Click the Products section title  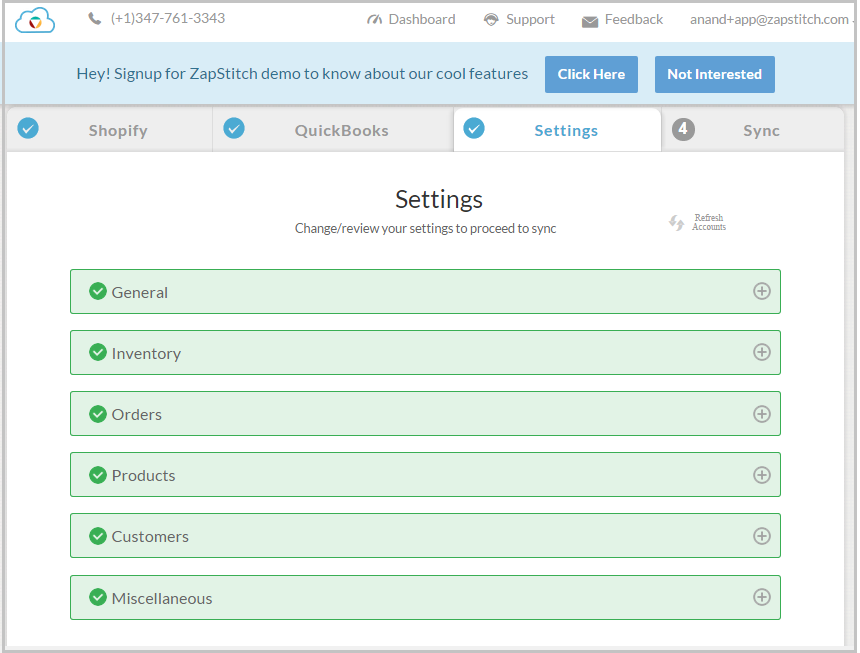pyautogui.click(x=144, y=475)
